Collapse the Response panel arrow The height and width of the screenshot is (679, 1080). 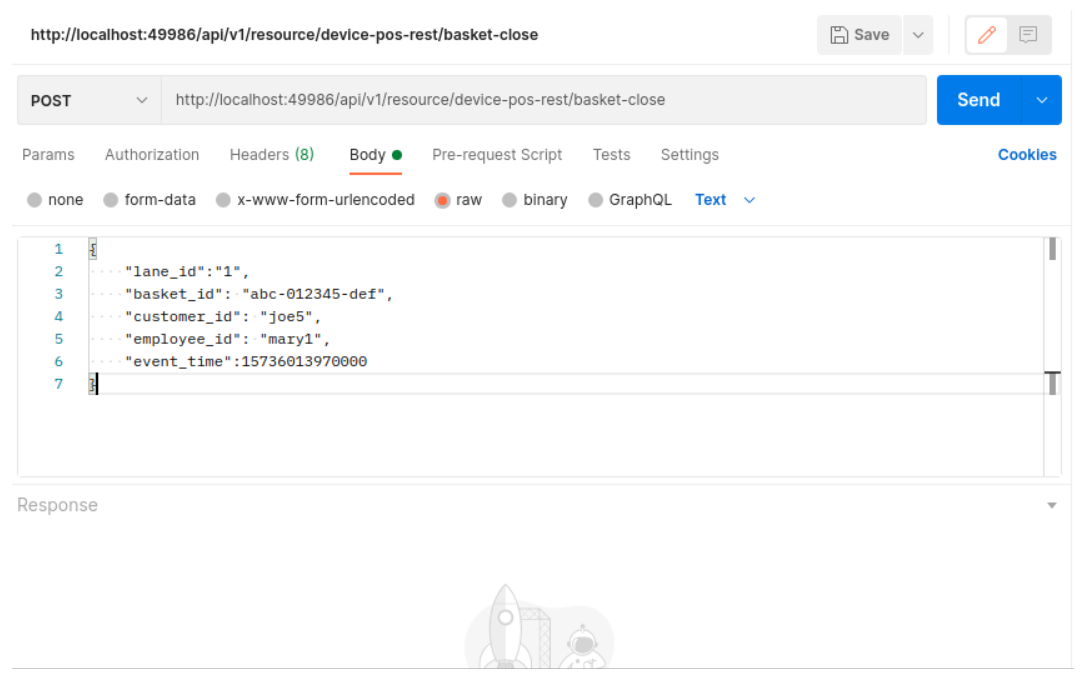(x=1052, y=505)
